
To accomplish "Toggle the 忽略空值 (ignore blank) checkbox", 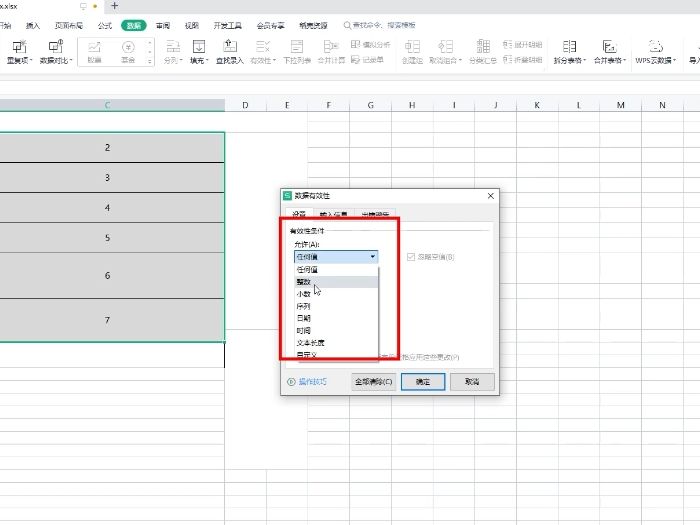I will (x=411, y=257).
